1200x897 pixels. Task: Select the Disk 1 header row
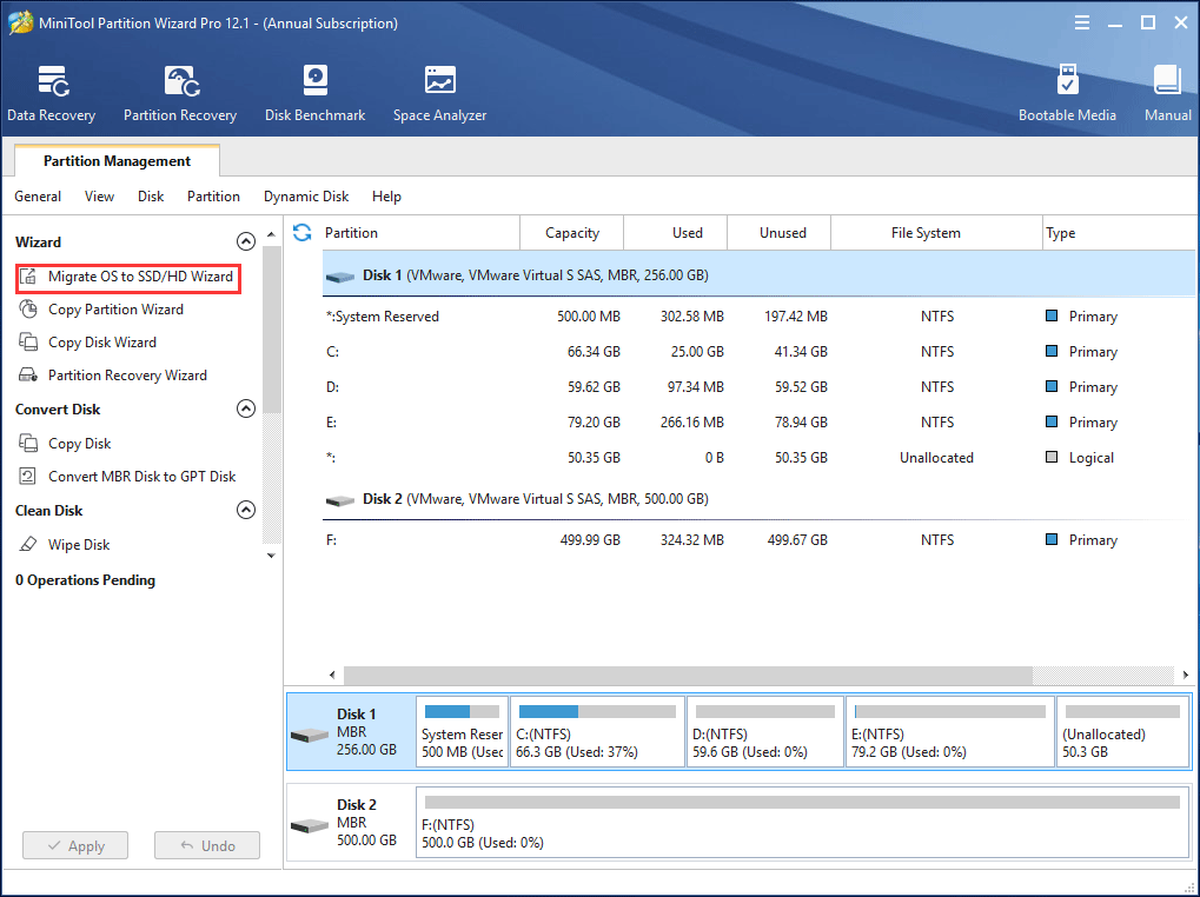tap(758, 275)
